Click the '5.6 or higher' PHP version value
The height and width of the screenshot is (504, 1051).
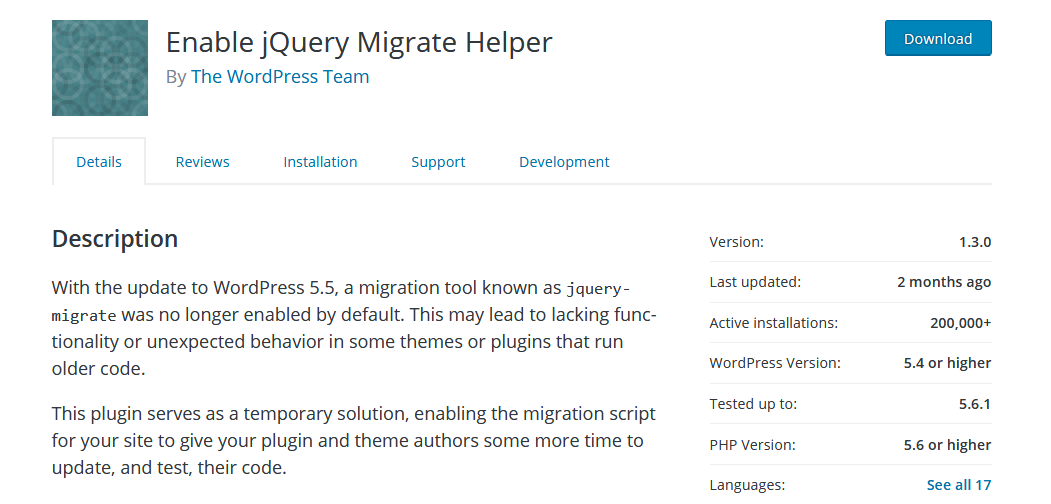pos(947,444)
